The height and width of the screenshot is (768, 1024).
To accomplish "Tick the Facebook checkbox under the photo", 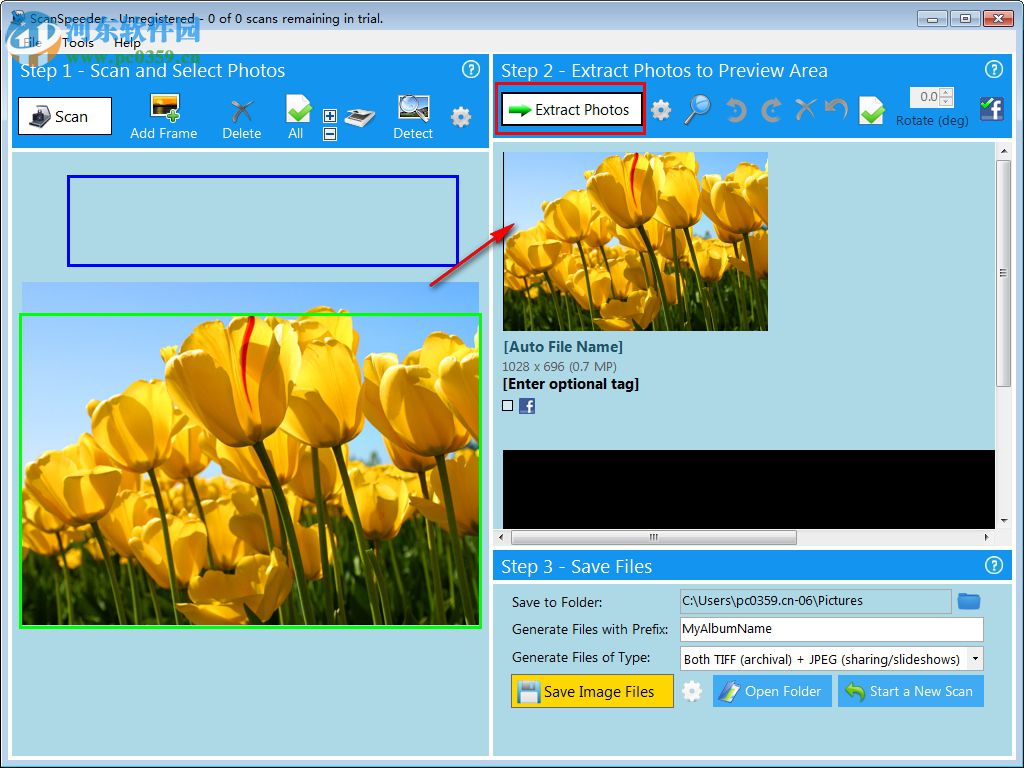I will pyautogui.click(x=507, y=406).
